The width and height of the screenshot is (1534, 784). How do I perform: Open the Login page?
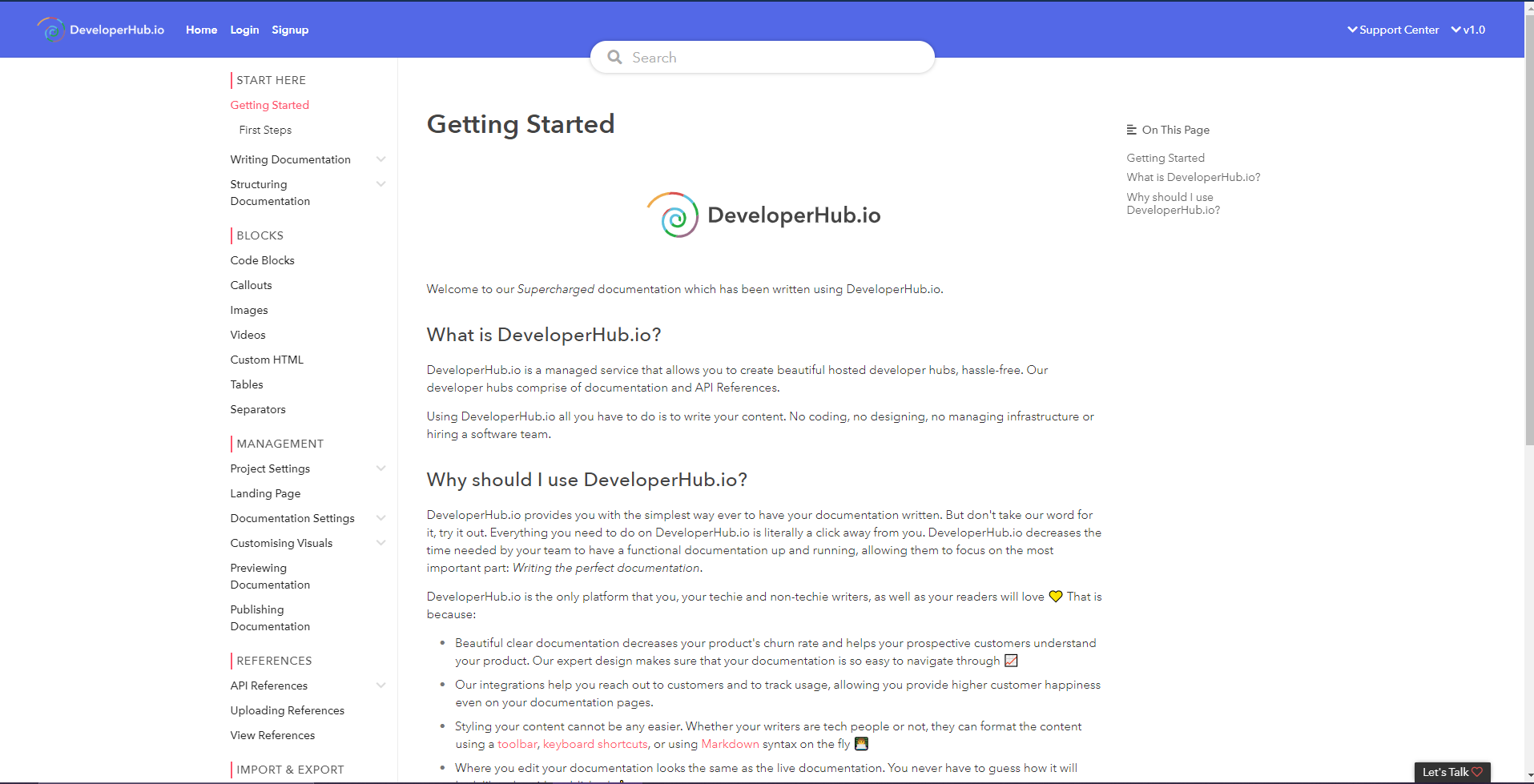(x=244, y=30)
